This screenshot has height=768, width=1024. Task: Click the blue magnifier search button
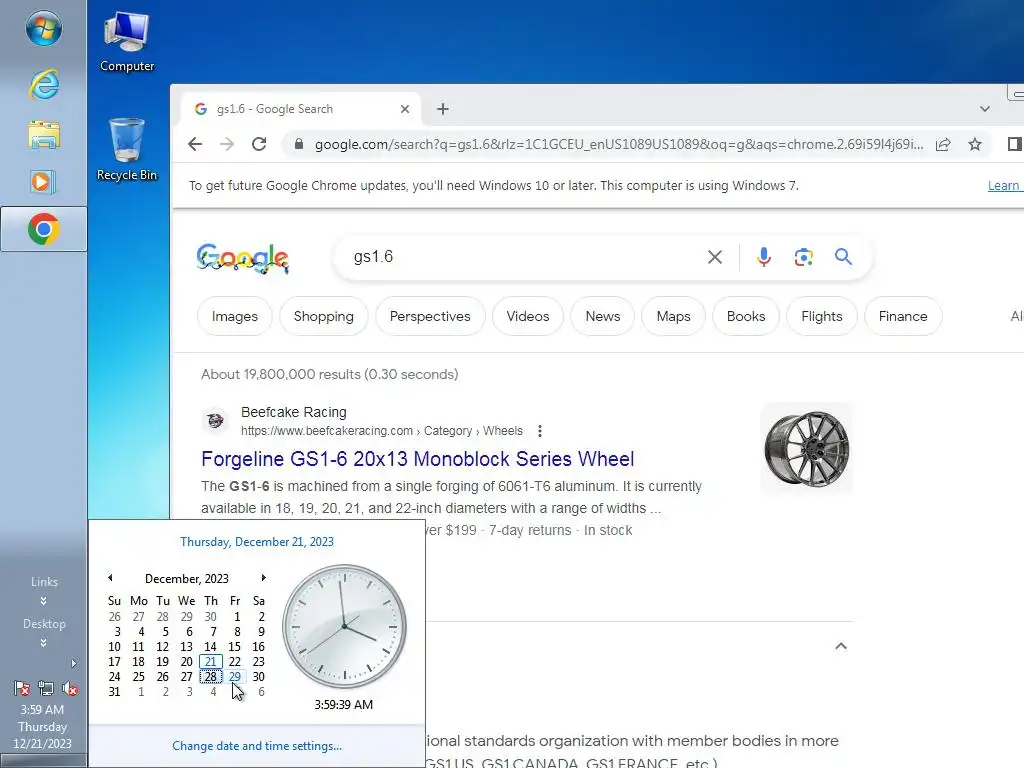click(x=843, y=257)
